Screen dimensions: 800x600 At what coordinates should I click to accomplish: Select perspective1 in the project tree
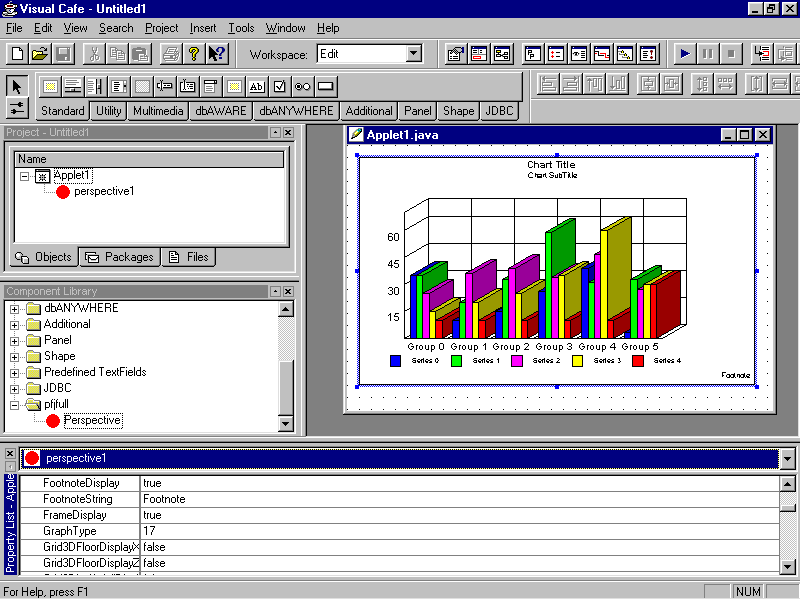click(104, 191)
